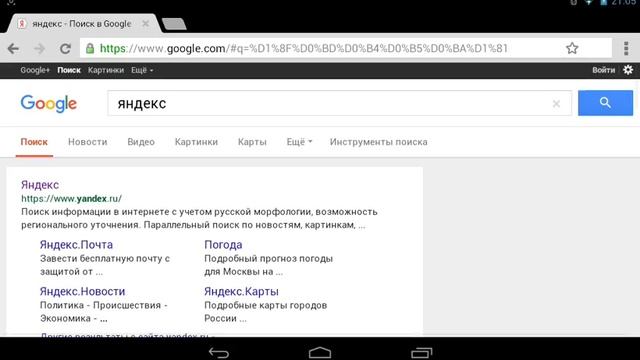This screenshot has height=360, width=640.
Task: Click the text 'Подробные карты городов'
Action: [x=266, y=305]
